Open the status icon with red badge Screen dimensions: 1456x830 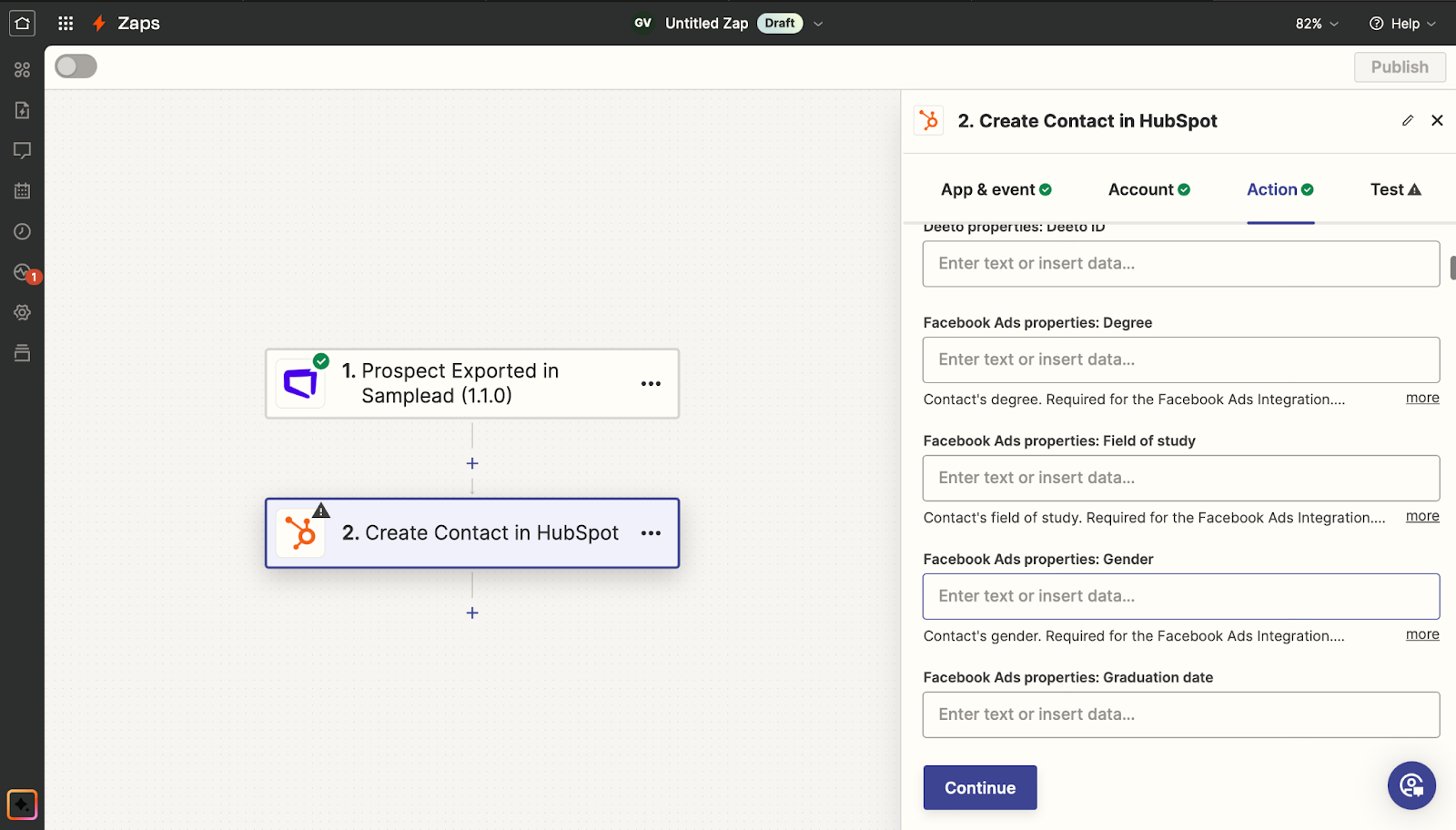click(24, 272)
